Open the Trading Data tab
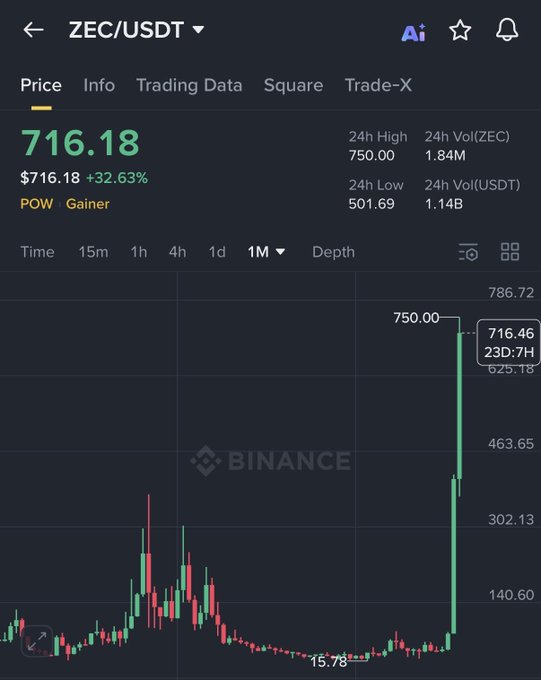The height and width of the screenshot is (680, 541). 189,85
